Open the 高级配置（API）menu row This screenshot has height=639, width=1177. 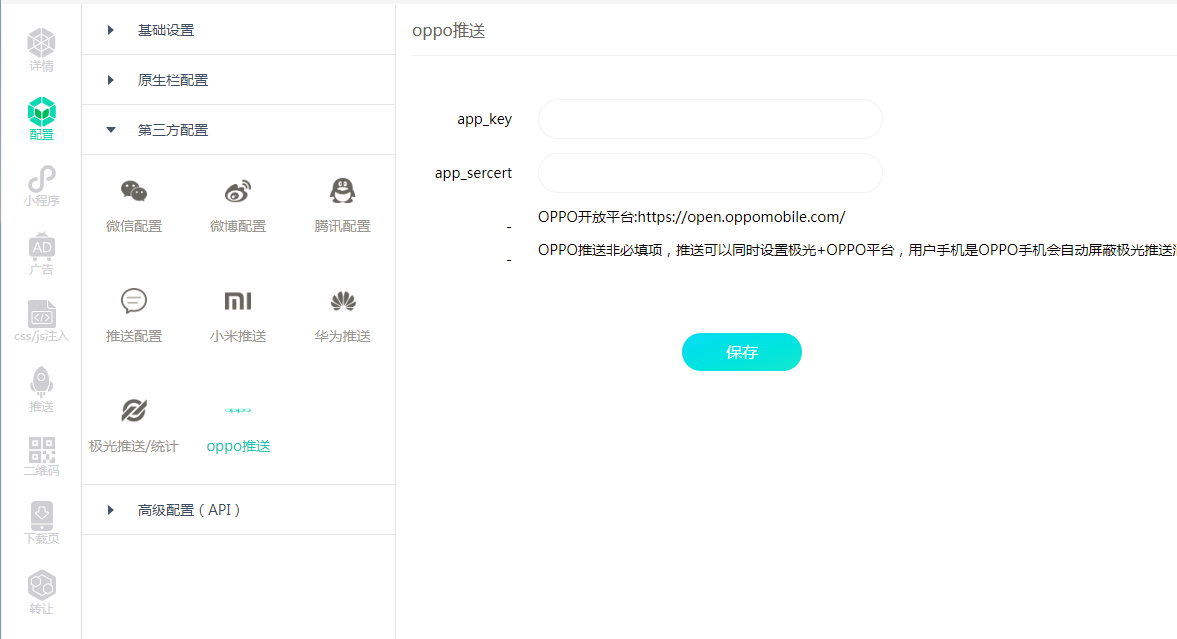pos(239,510)
